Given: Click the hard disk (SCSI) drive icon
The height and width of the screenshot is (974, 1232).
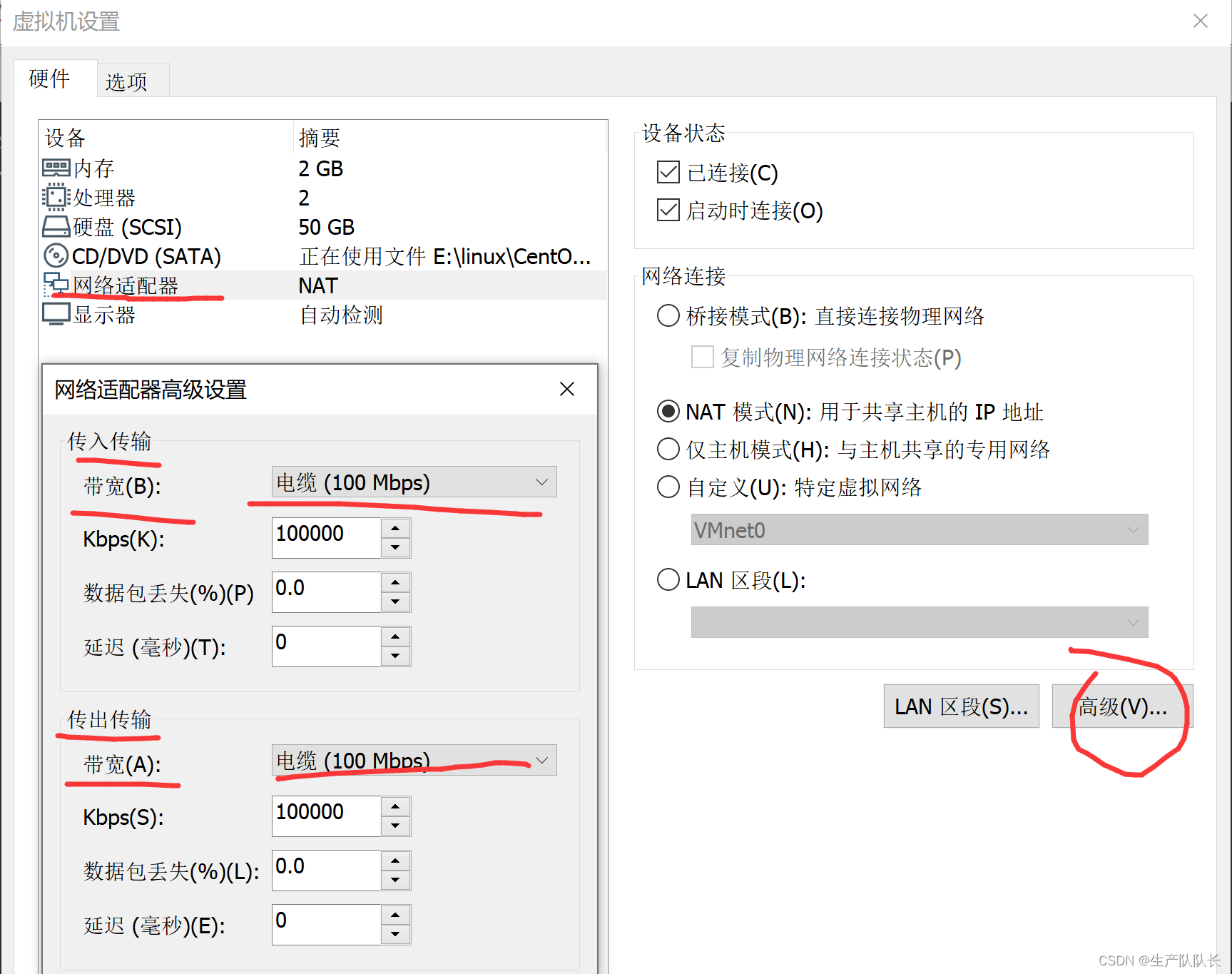Looking at the screenshot, I should (56, 227).
